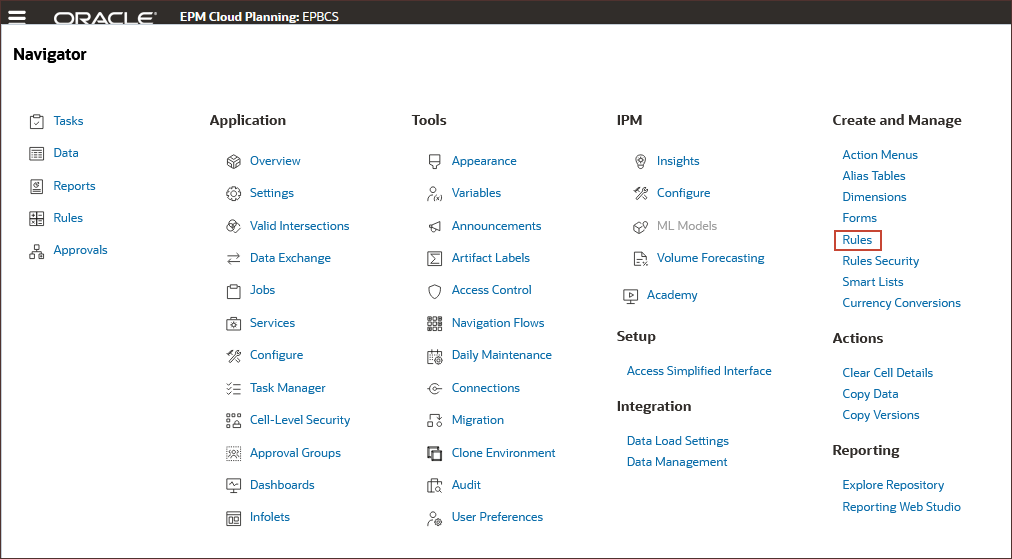Click the Task Manager checklist icon
This screenshot has height=559, width=1012.
pos(234,388)
